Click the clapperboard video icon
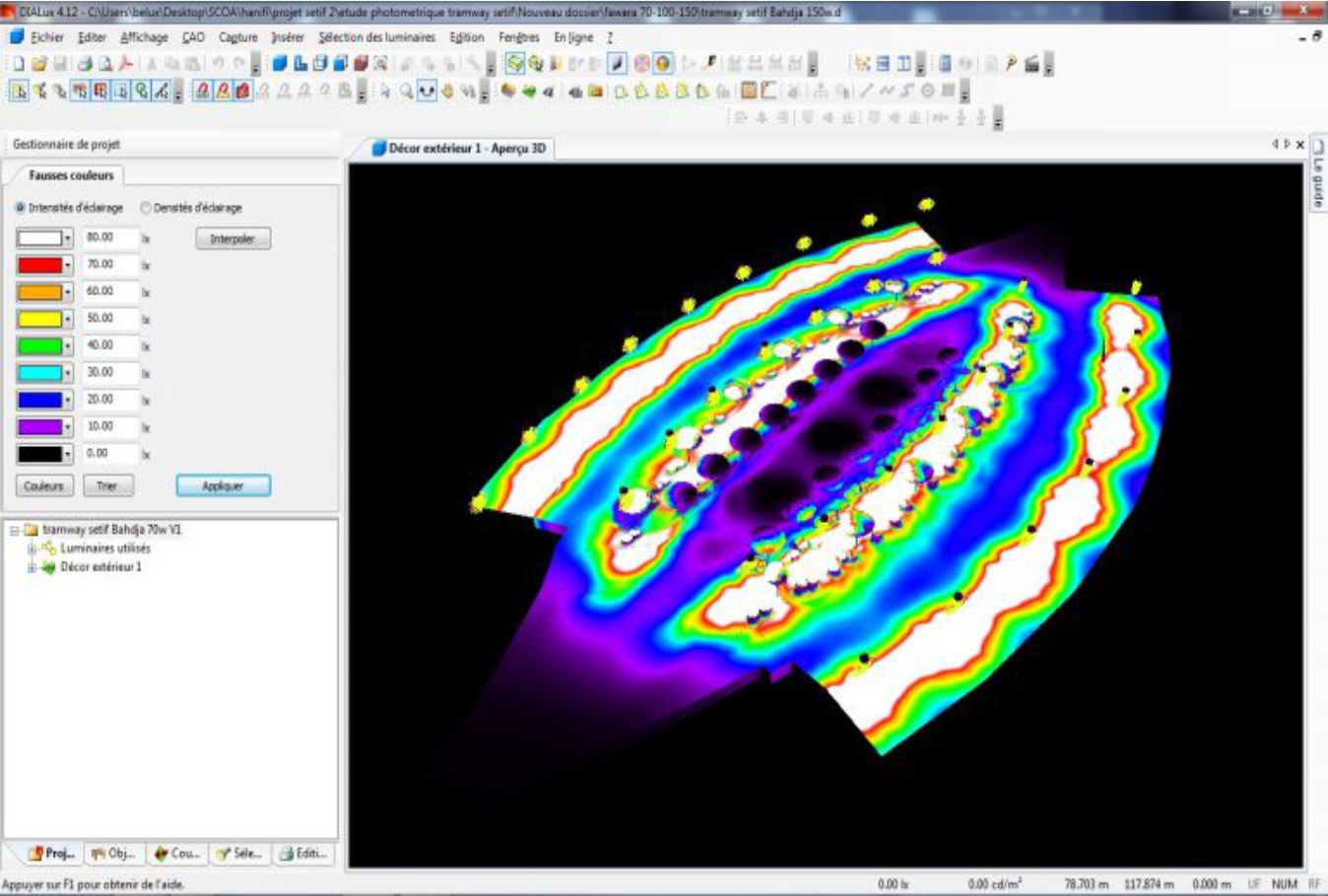This screenshot has height=896, width=1328. click(x=1031, y=64)
